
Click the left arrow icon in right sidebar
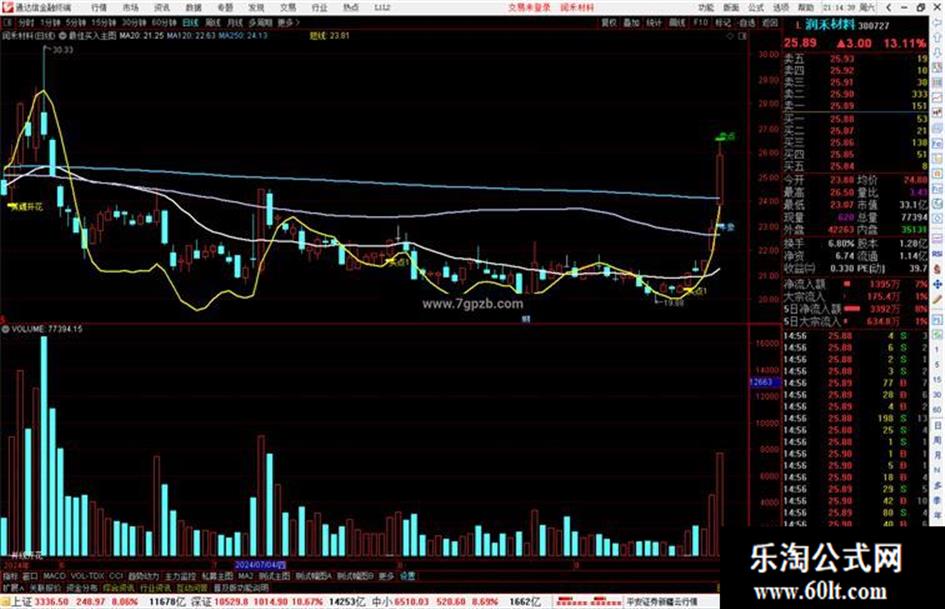[937, 22]
